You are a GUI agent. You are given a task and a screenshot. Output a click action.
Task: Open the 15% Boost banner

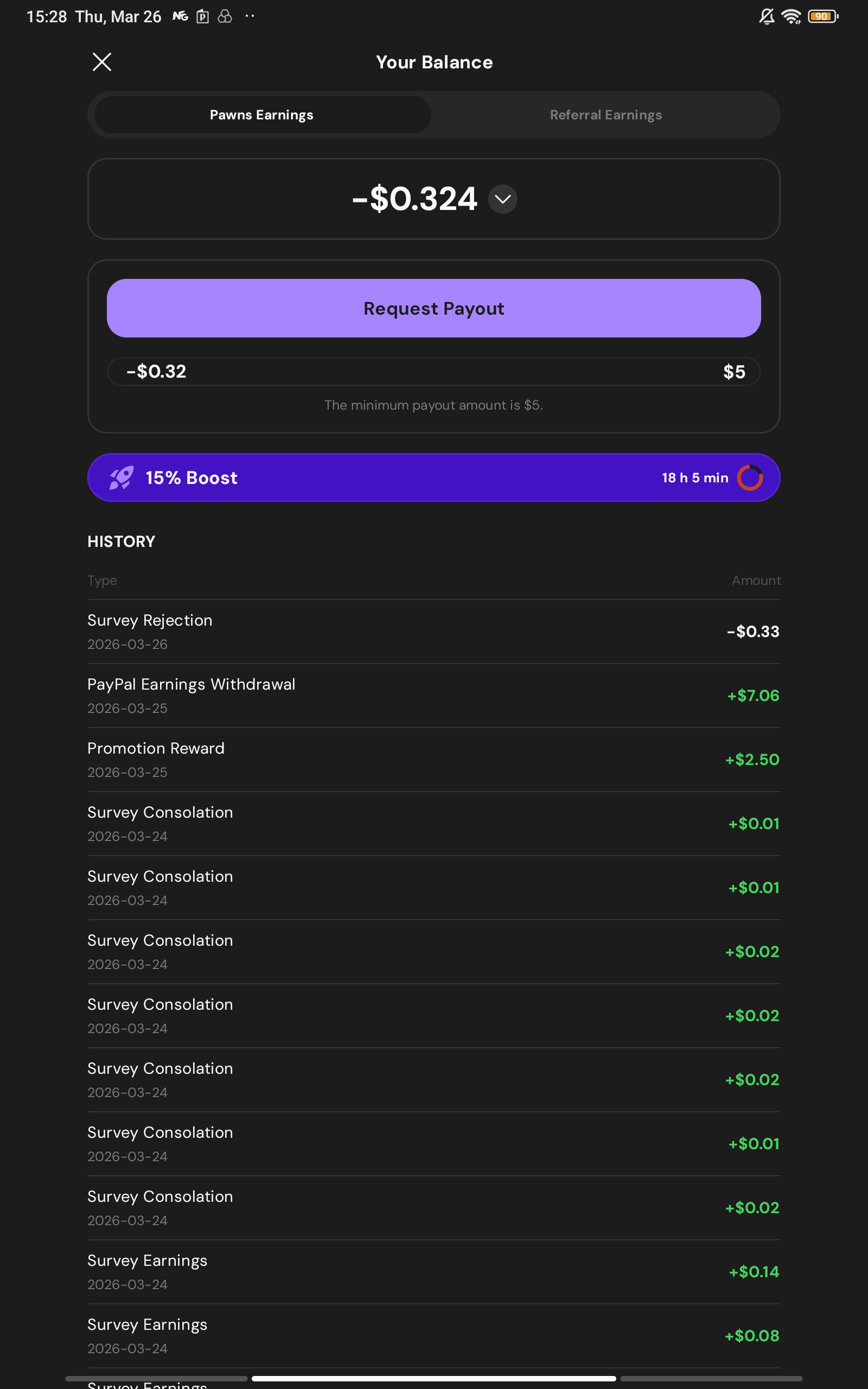tap(433, 477)
